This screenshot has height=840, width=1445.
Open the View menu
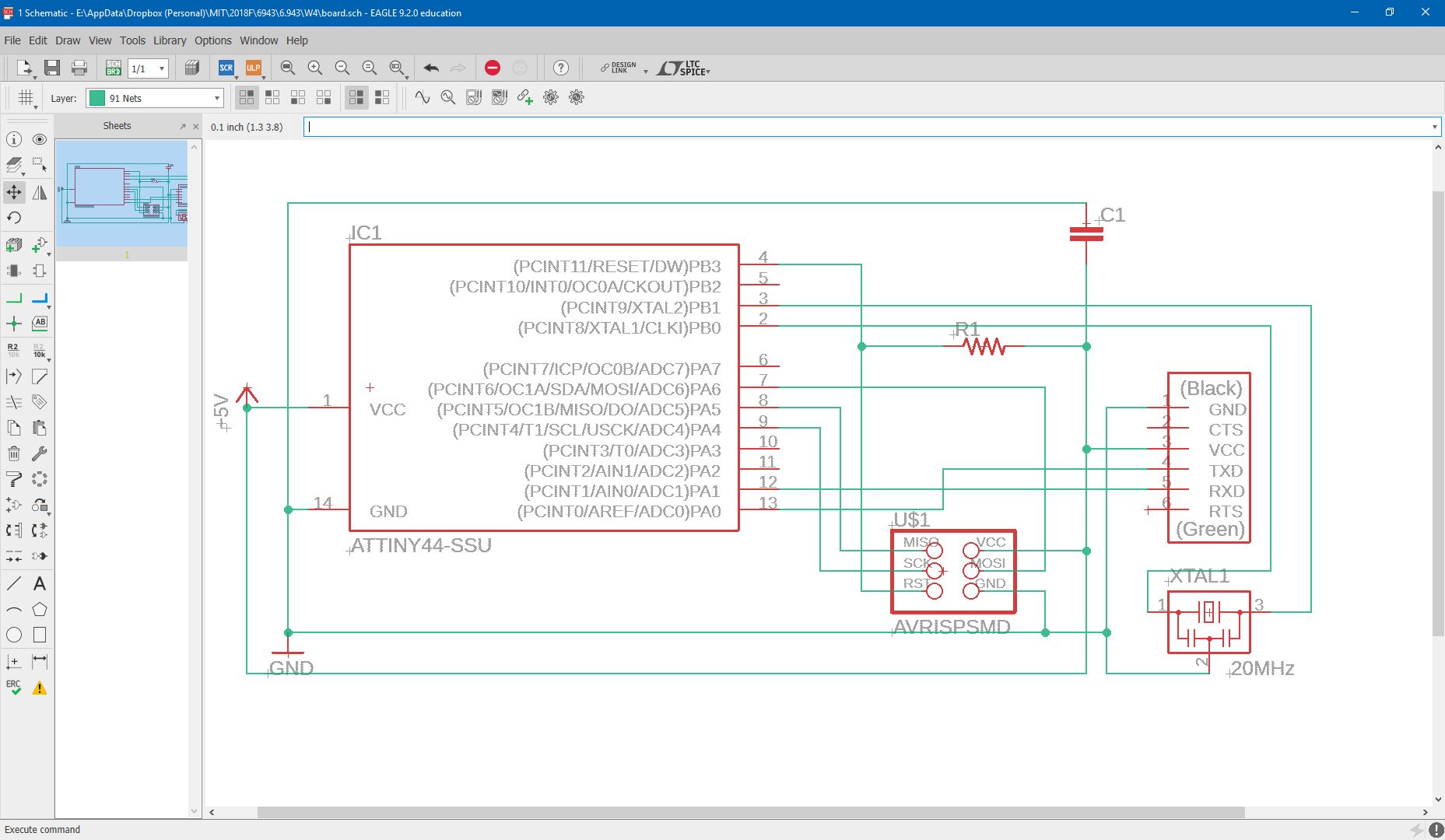pos(100,40)
